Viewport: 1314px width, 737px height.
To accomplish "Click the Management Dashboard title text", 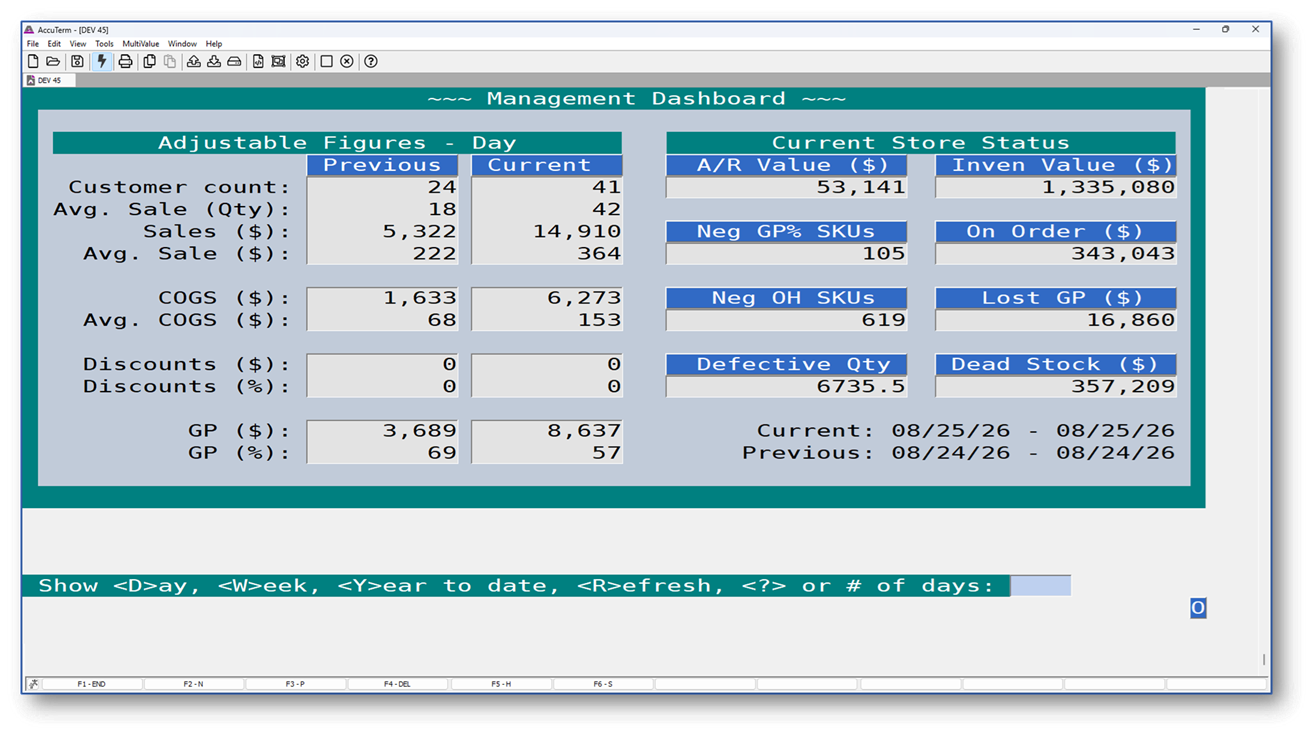I will coord(636,98).
